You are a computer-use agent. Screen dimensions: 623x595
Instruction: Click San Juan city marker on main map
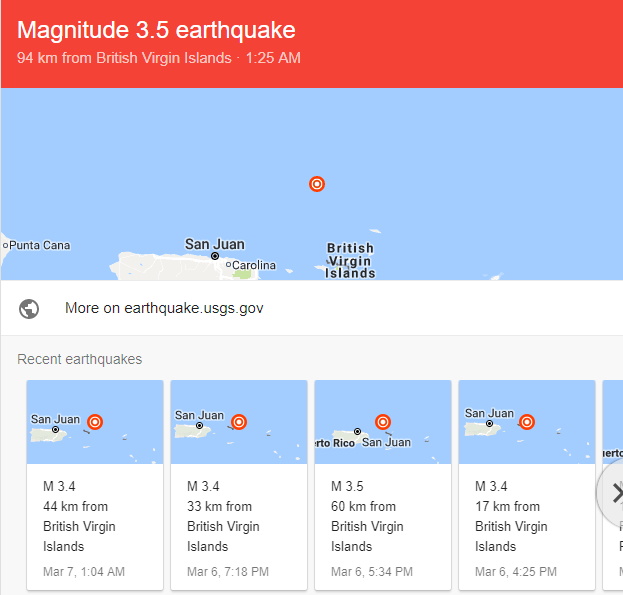click(215, 256)
